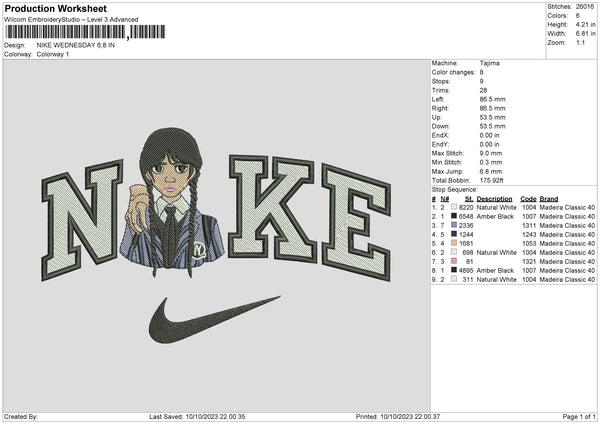The image size is (600, 424).
Task: Click the 'Color changes:' label
Action: pyautogui.click(x=453, y=72)
